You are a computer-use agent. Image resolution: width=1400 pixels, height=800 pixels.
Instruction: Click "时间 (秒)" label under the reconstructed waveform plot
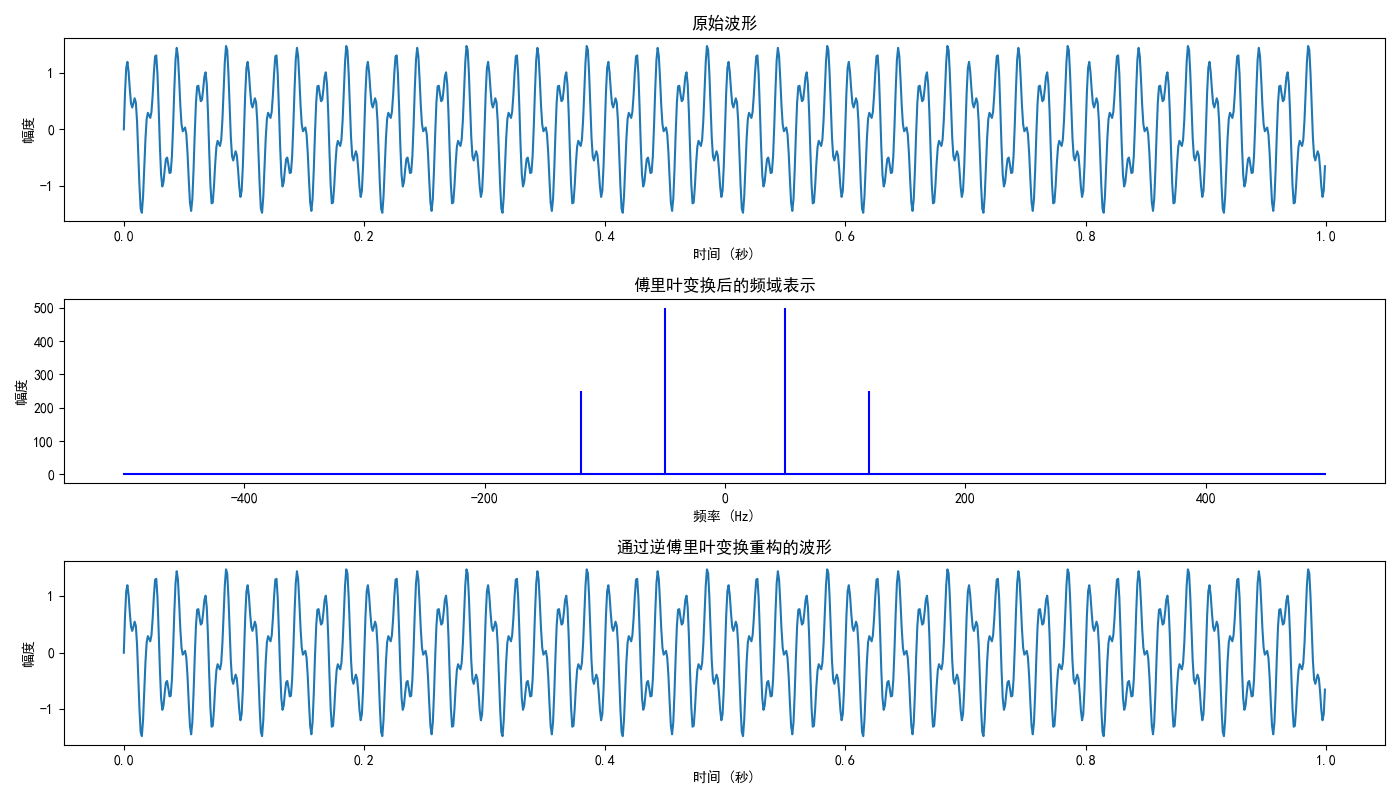[x=724, y=777]
